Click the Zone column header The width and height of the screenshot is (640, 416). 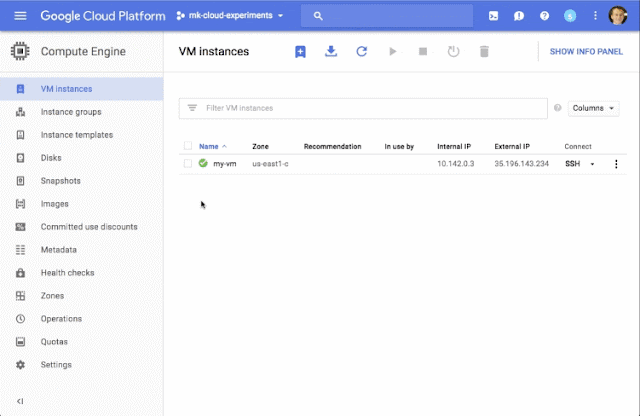pos(260,146)
